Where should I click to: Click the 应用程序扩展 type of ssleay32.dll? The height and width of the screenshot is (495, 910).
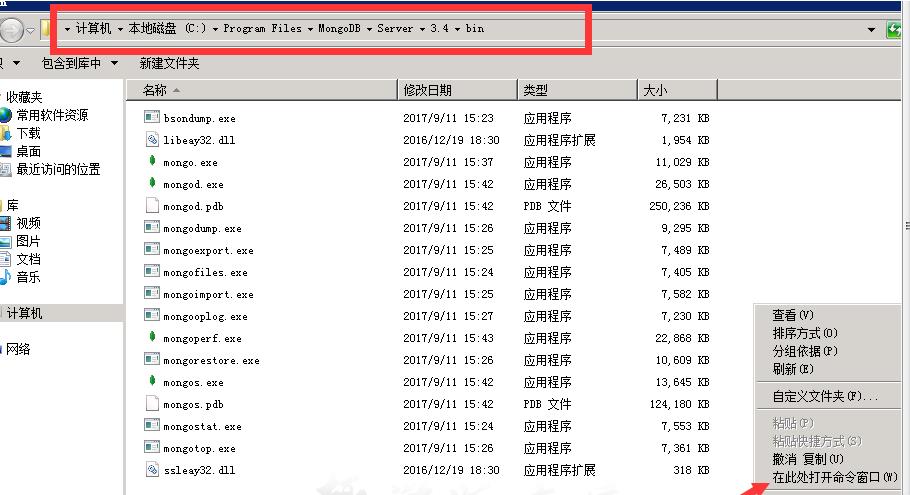pos(559,470)
